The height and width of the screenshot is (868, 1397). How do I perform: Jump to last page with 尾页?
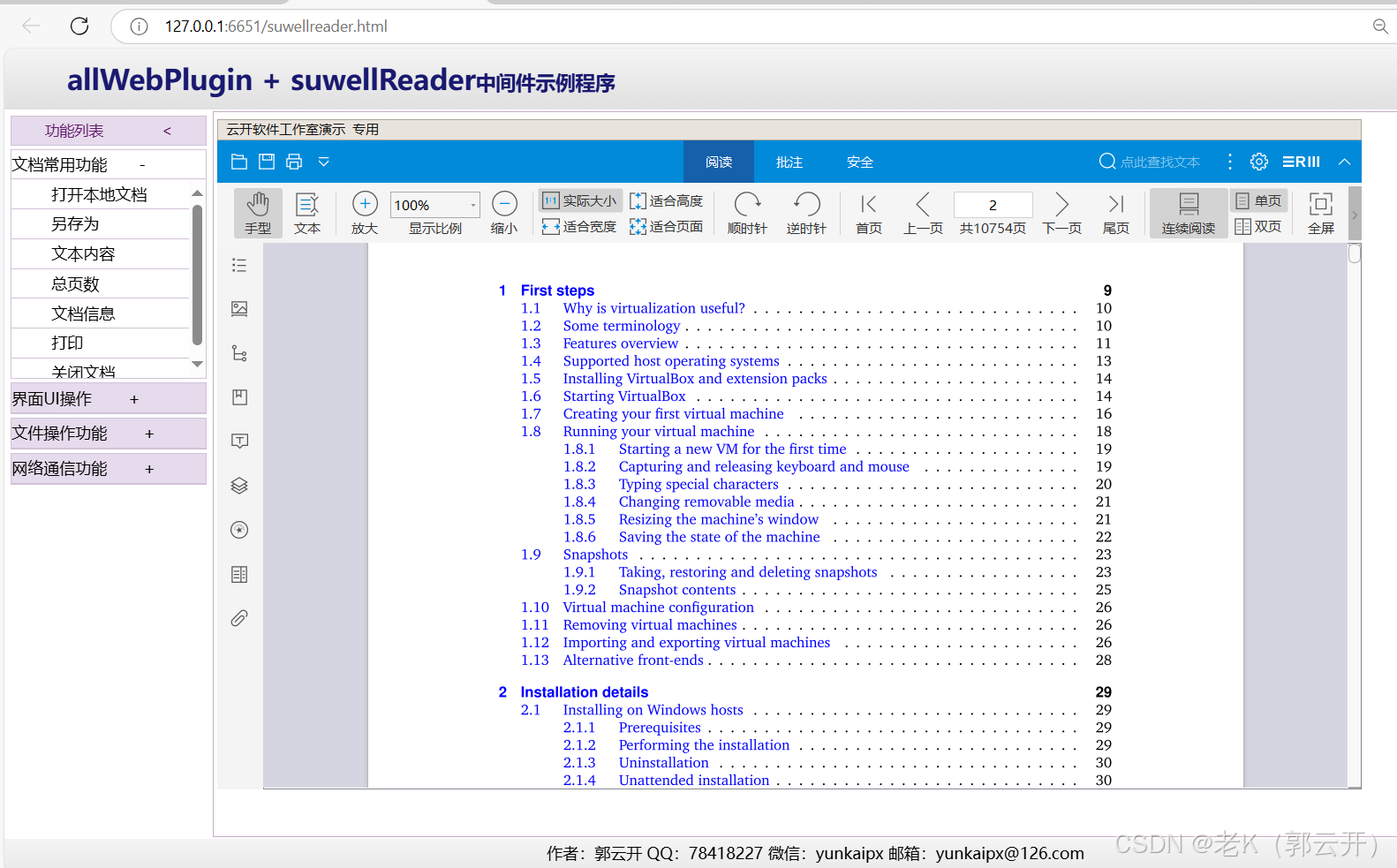[1116, 213]
